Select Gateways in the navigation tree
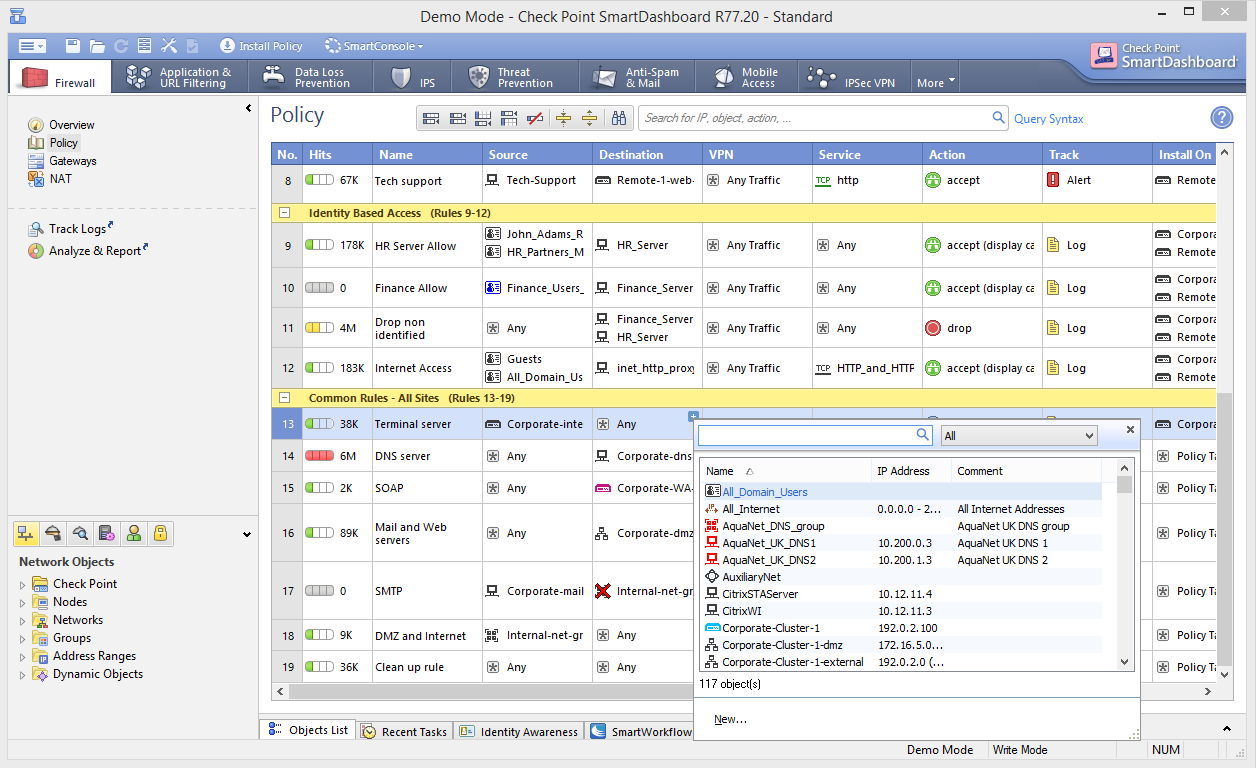Screen dimensions: 1256x768 pos(73,161)
